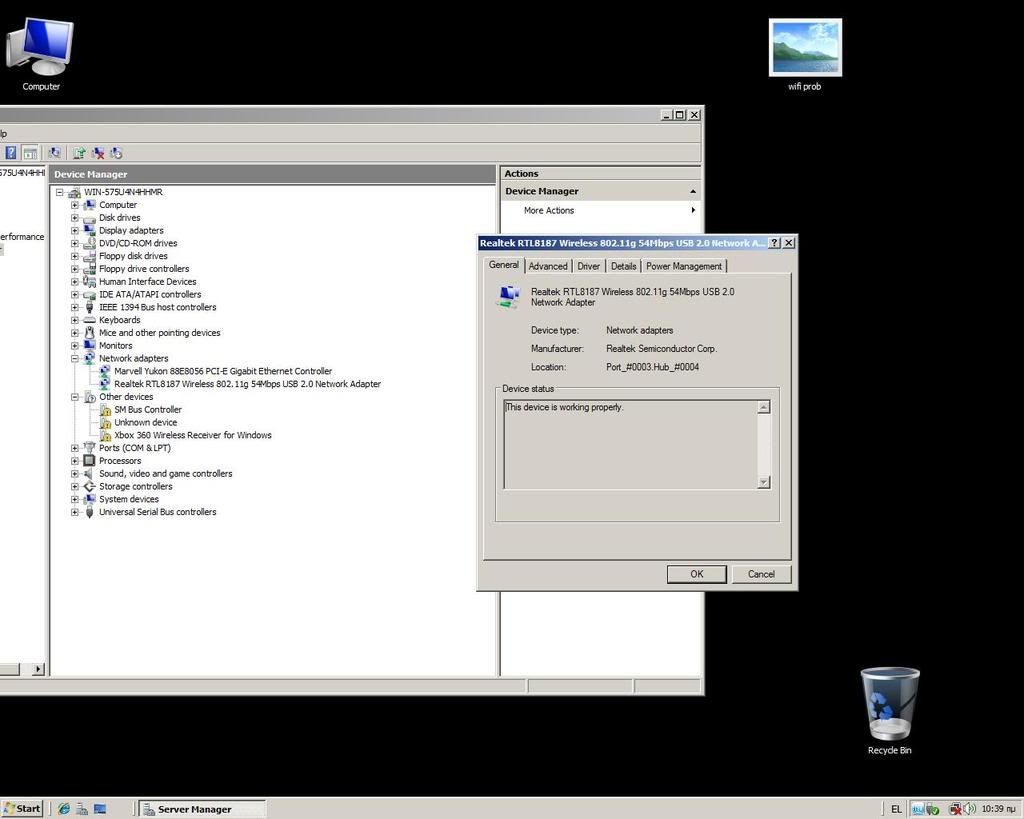The width and height of the screenshot is (1024, 819).
Task: Switch to the Driver tab
Action: (x=589, y=266)
